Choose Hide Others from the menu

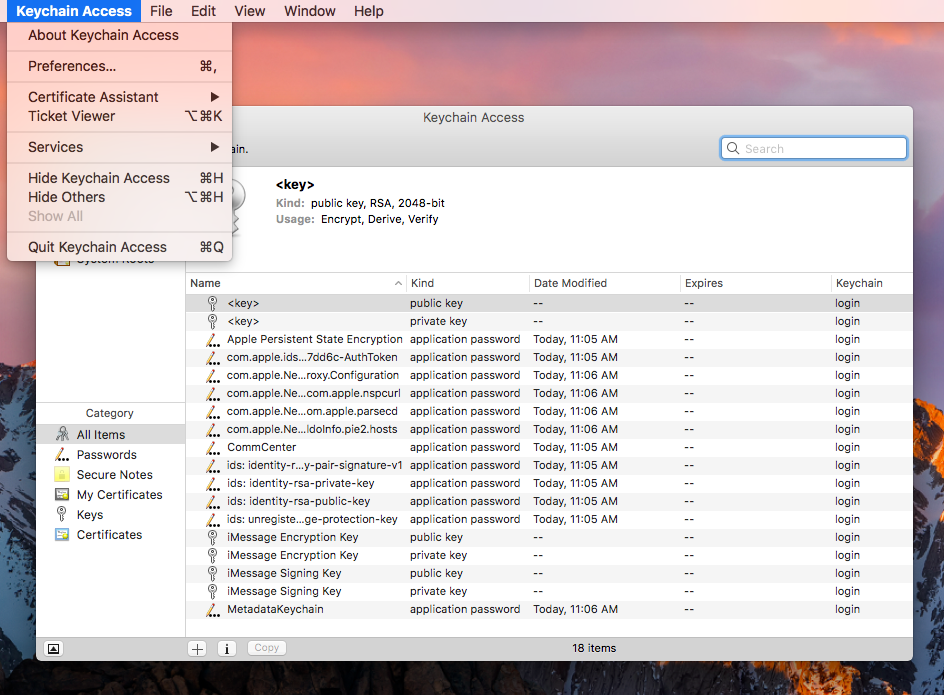(120, 197)
